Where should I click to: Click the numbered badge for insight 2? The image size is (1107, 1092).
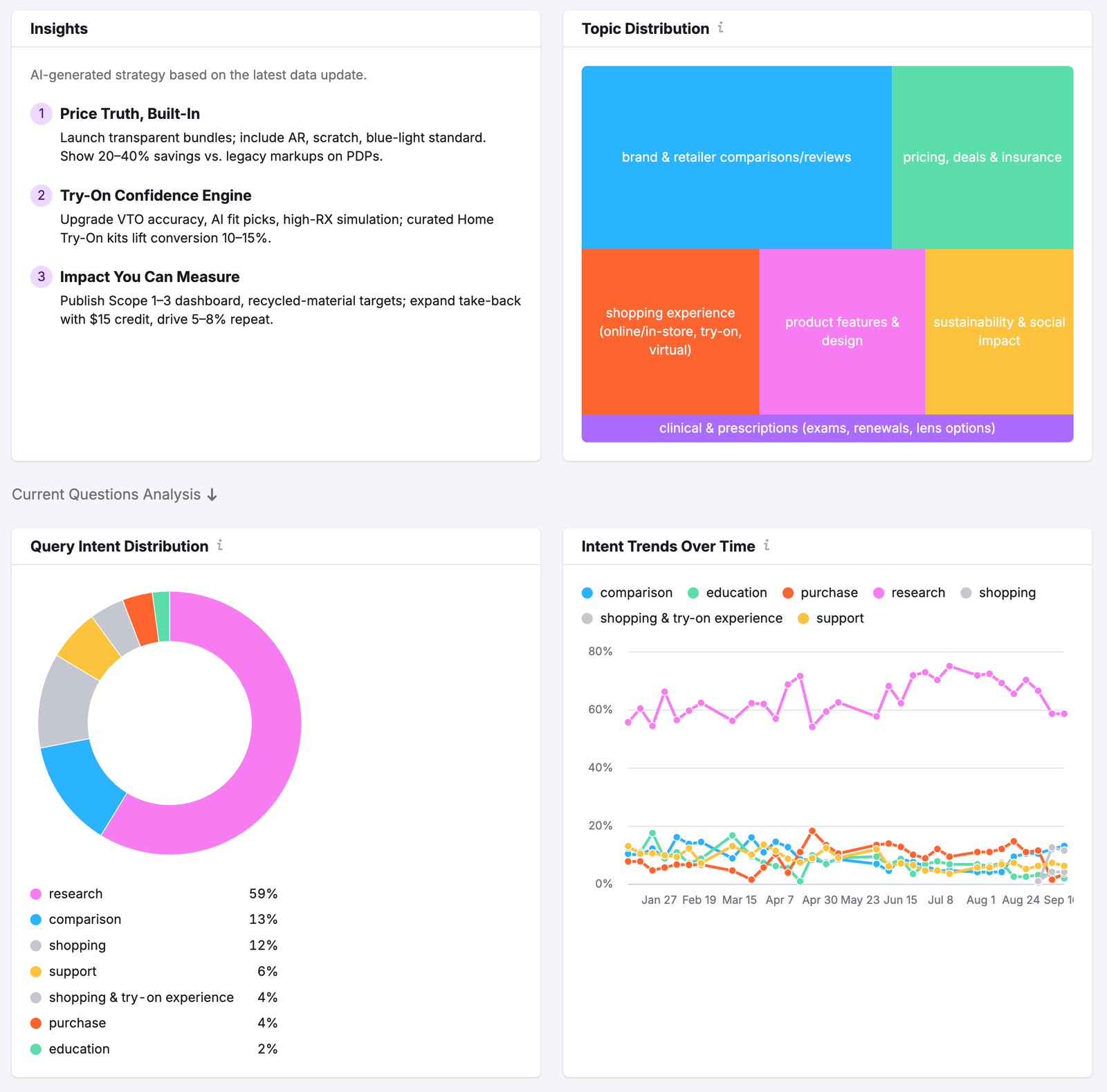pos(41,195)
